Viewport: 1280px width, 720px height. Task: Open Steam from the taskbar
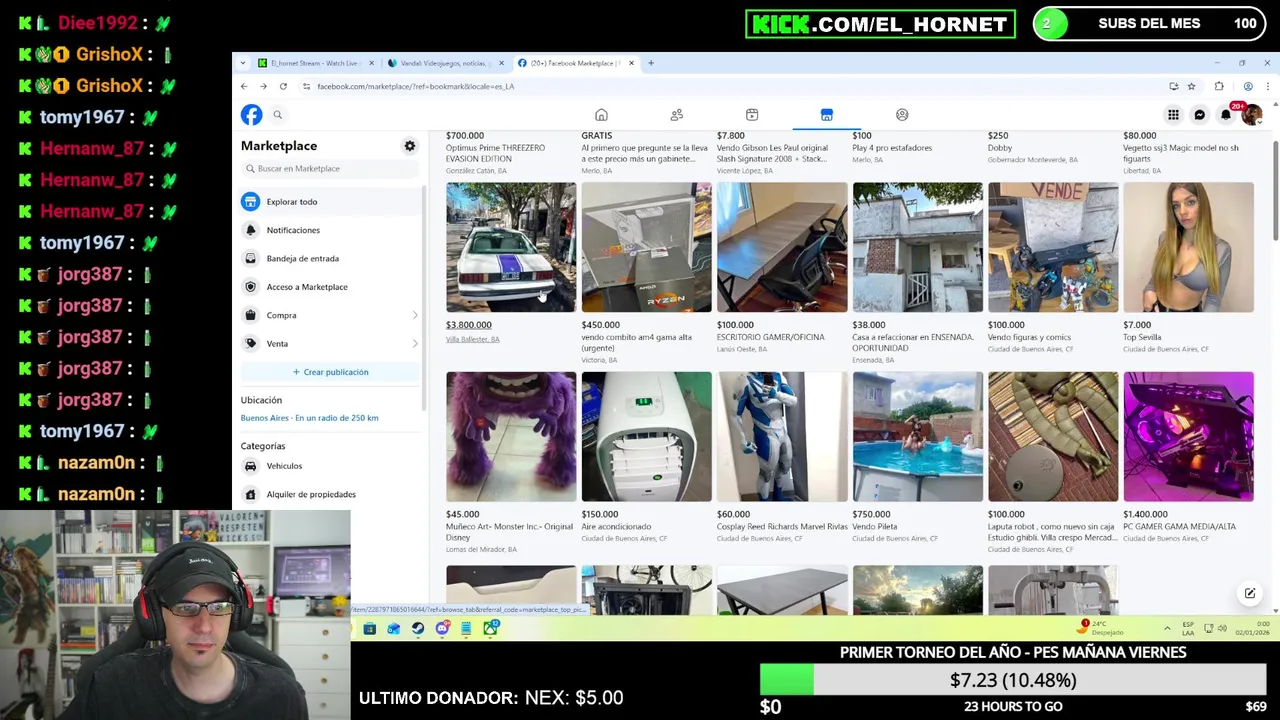(x=418, y=628)
